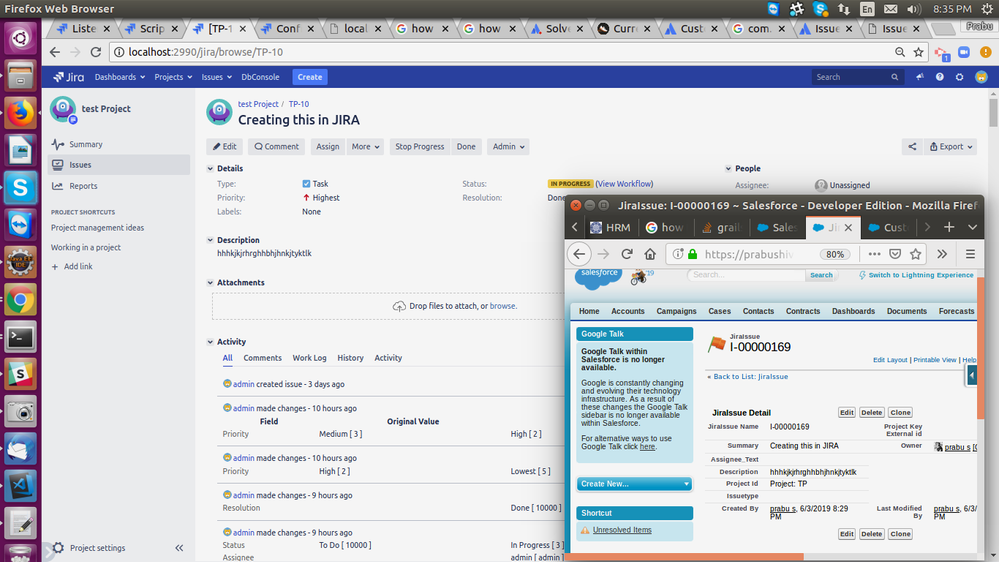
Task: Click Back to List: JiraIssue link
Action: click(x=751, y=377)
